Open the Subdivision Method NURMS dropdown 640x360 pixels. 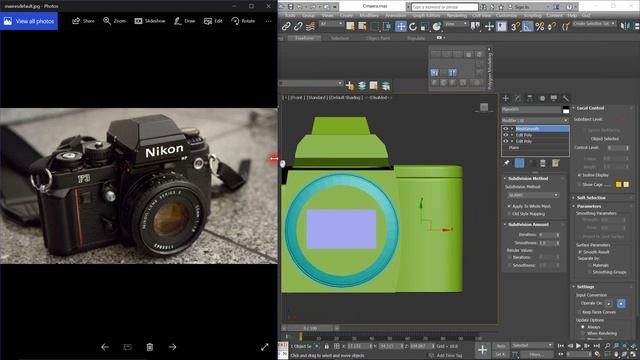click(533, 196)
